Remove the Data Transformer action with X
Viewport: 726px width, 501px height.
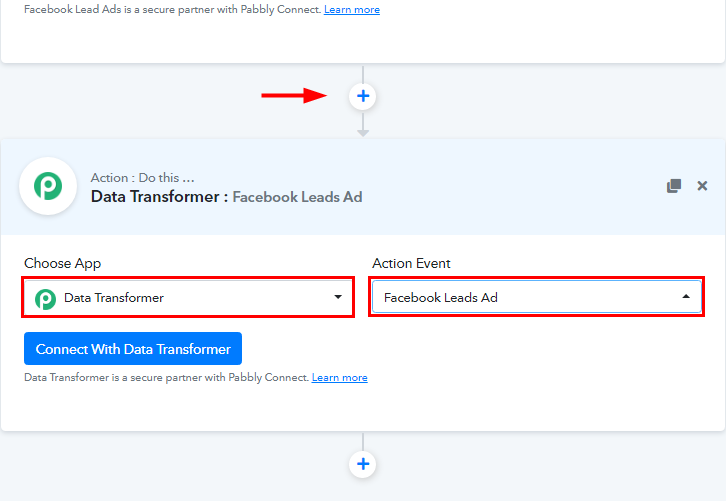tap(702, 186)
